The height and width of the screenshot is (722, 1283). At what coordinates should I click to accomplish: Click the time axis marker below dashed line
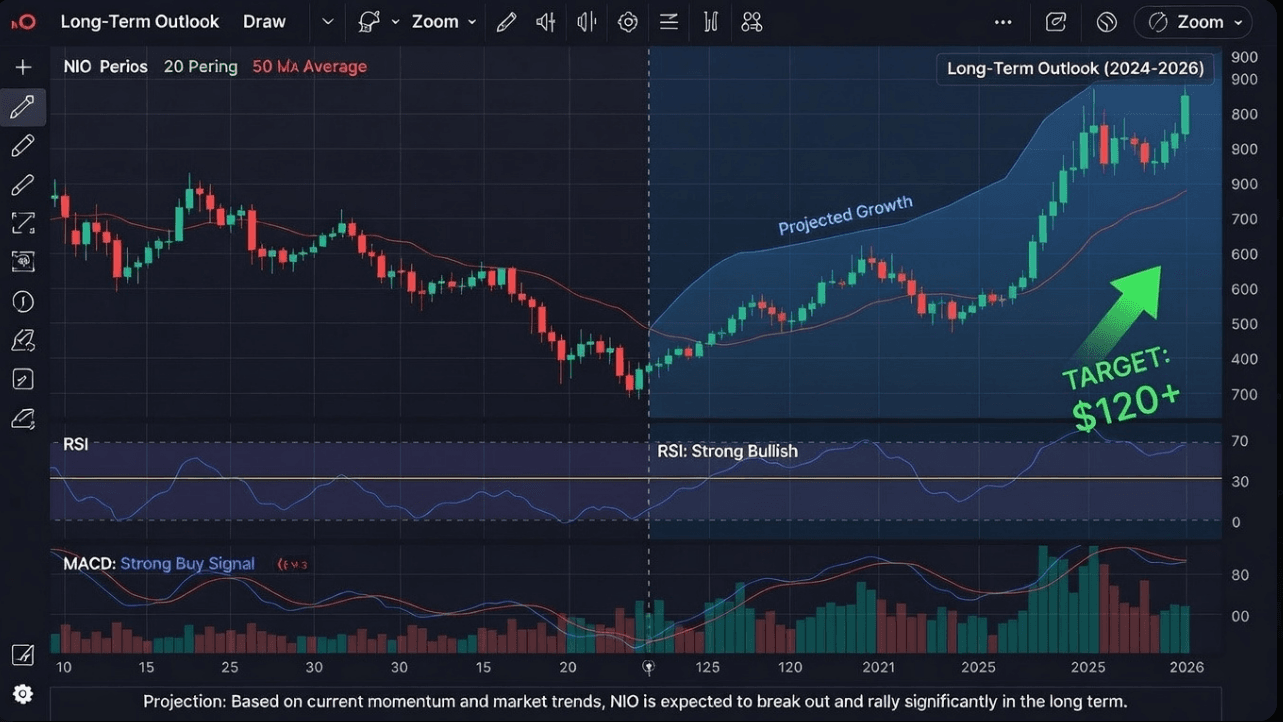[x=648, y=667]
